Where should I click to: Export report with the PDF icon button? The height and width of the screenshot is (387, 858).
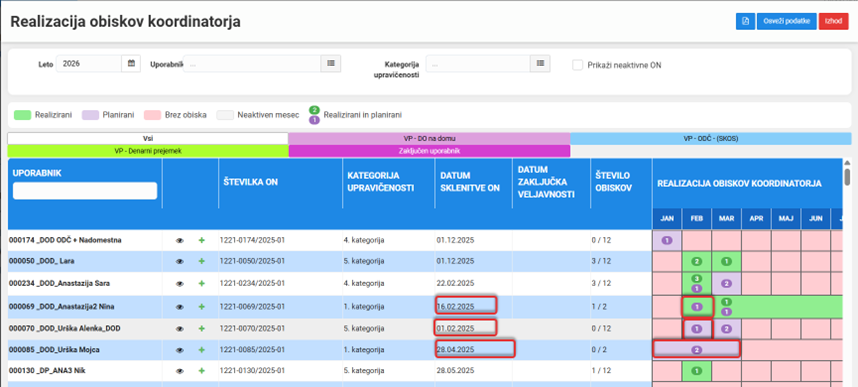(x=745, y=21)
